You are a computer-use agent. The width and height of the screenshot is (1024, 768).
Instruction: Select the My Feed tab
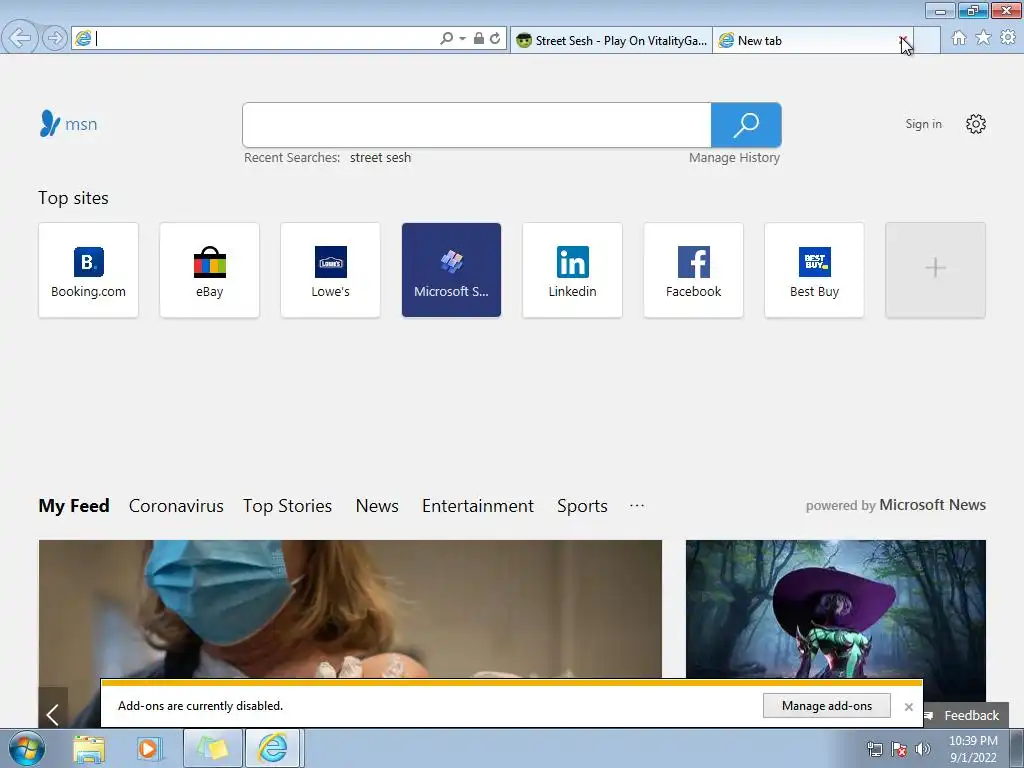(x=74, y=505)
